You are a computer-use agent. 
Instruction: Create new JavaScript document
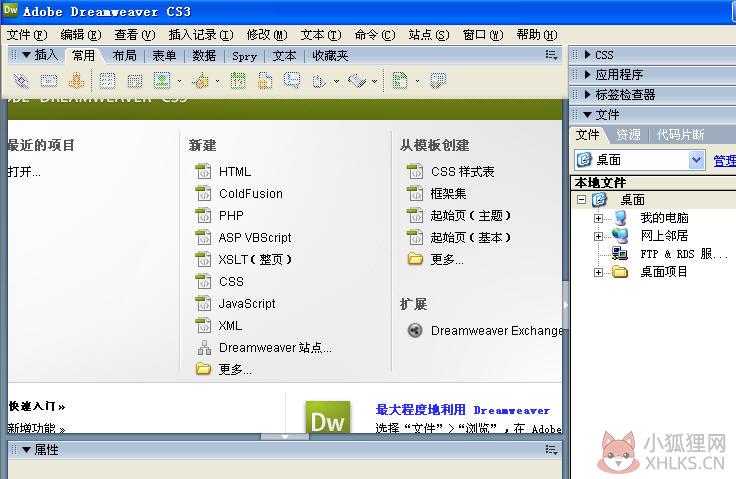pos(247,304)
